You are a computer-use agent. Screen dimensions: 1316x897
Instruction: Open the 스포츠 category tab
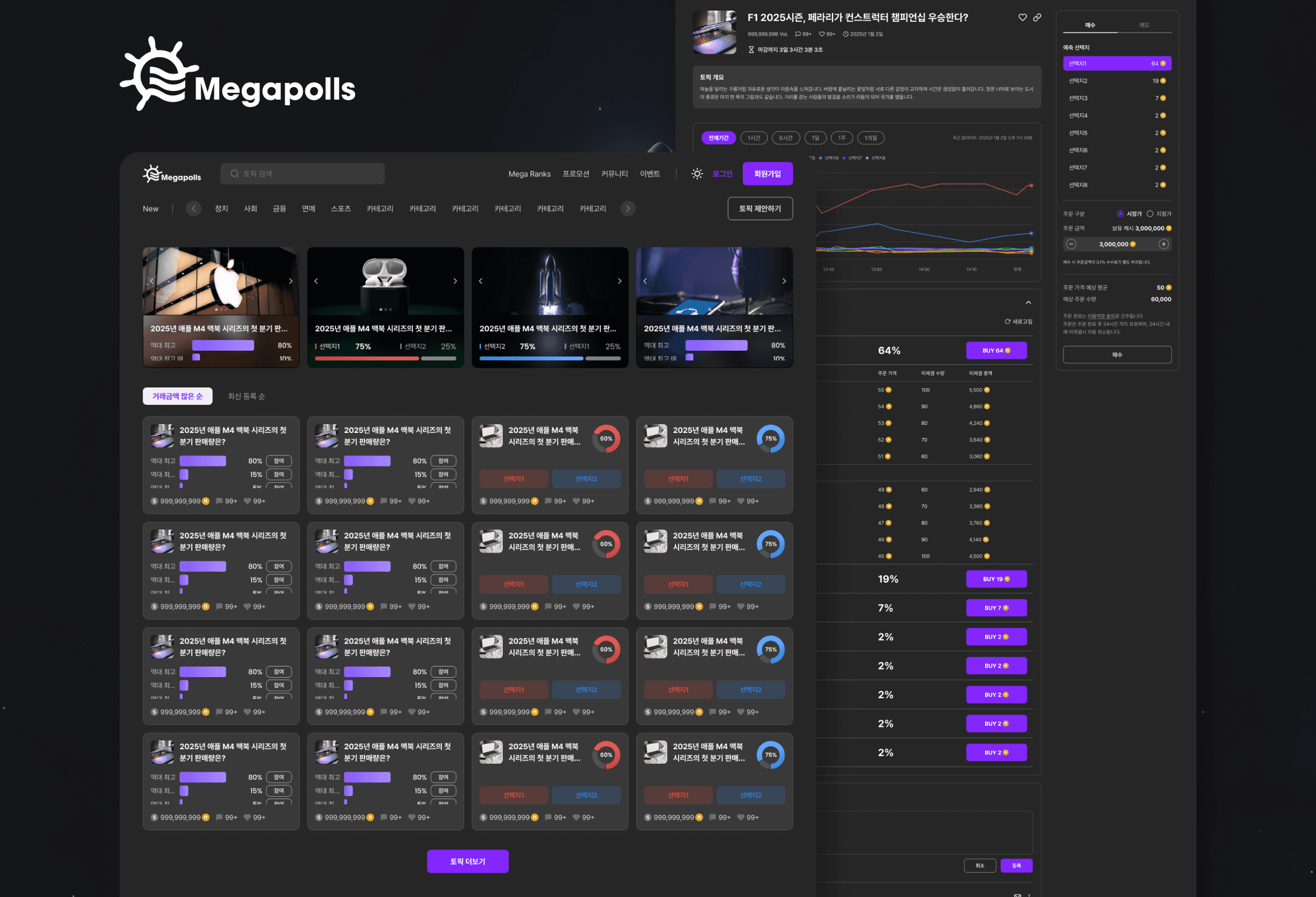[341, 209]
